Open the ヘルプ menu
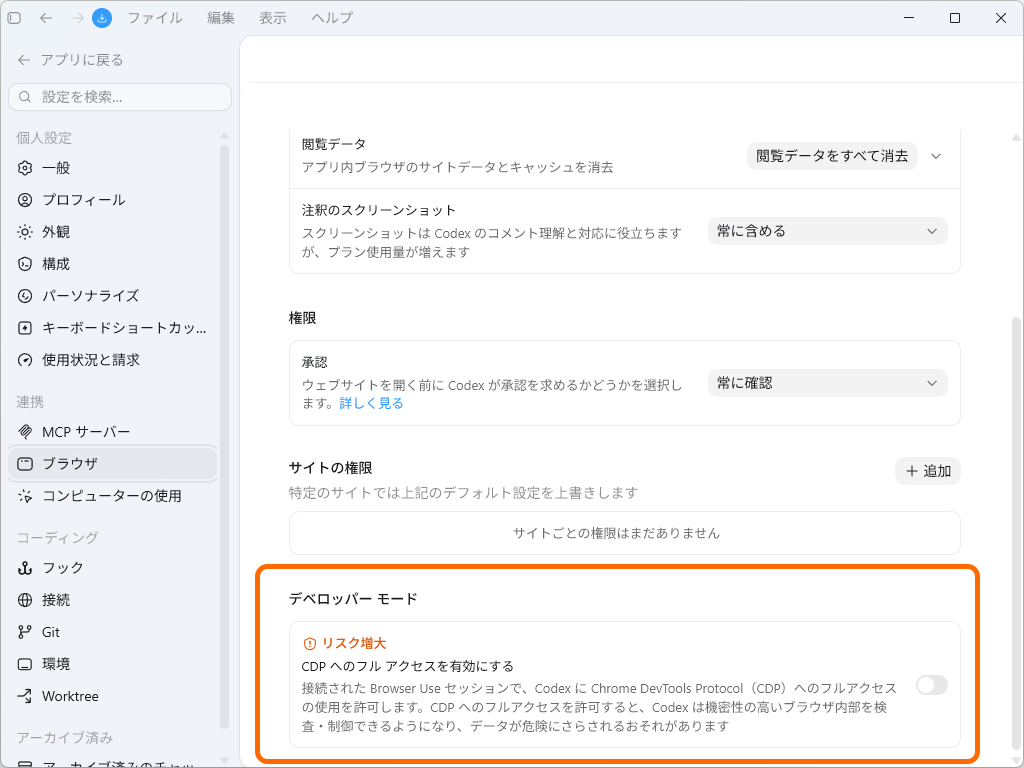 (x=332, y=18)
